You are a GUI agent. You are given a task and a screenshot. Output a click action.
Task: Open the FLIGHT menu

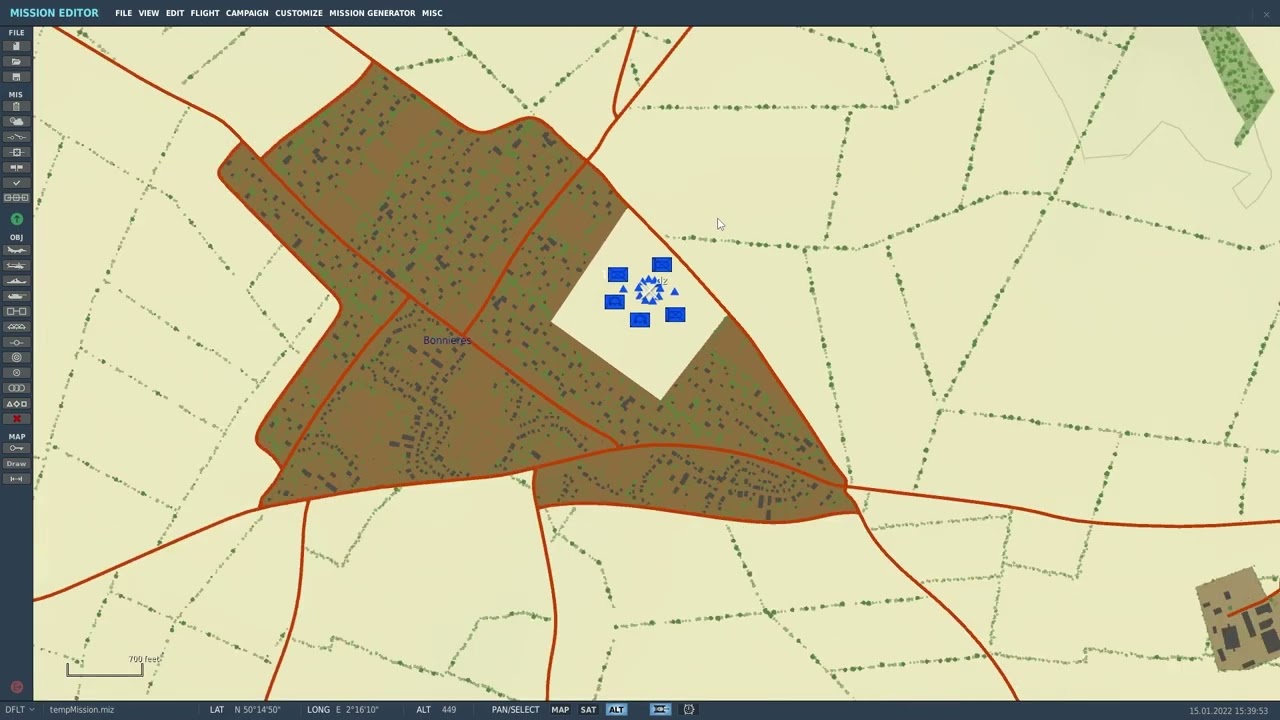(x=205, y=13)
